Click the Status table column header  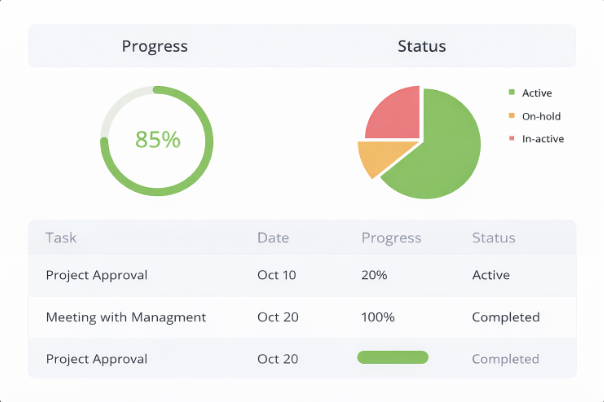[494, 238]
